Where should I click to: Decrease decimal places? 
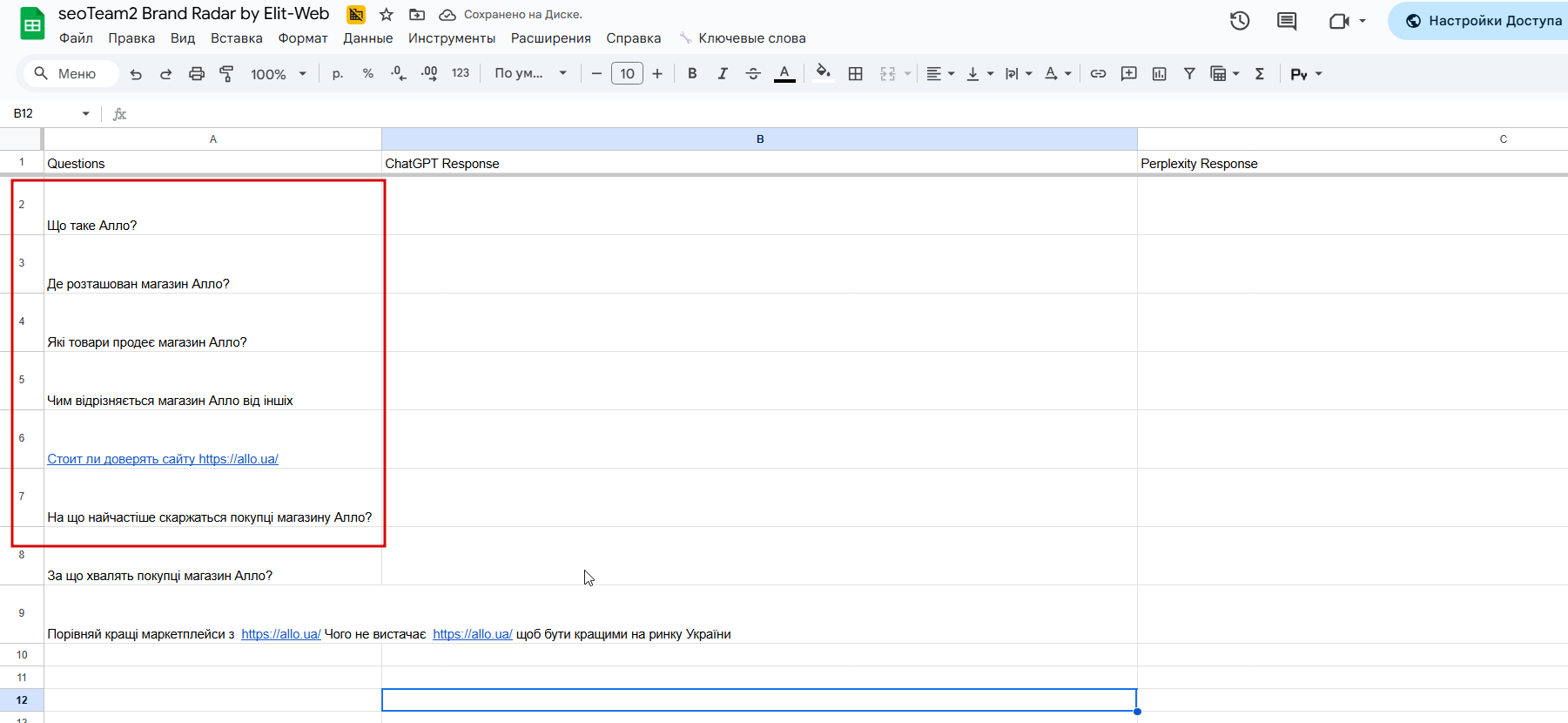pyautogui.click(x=398, y=74)
